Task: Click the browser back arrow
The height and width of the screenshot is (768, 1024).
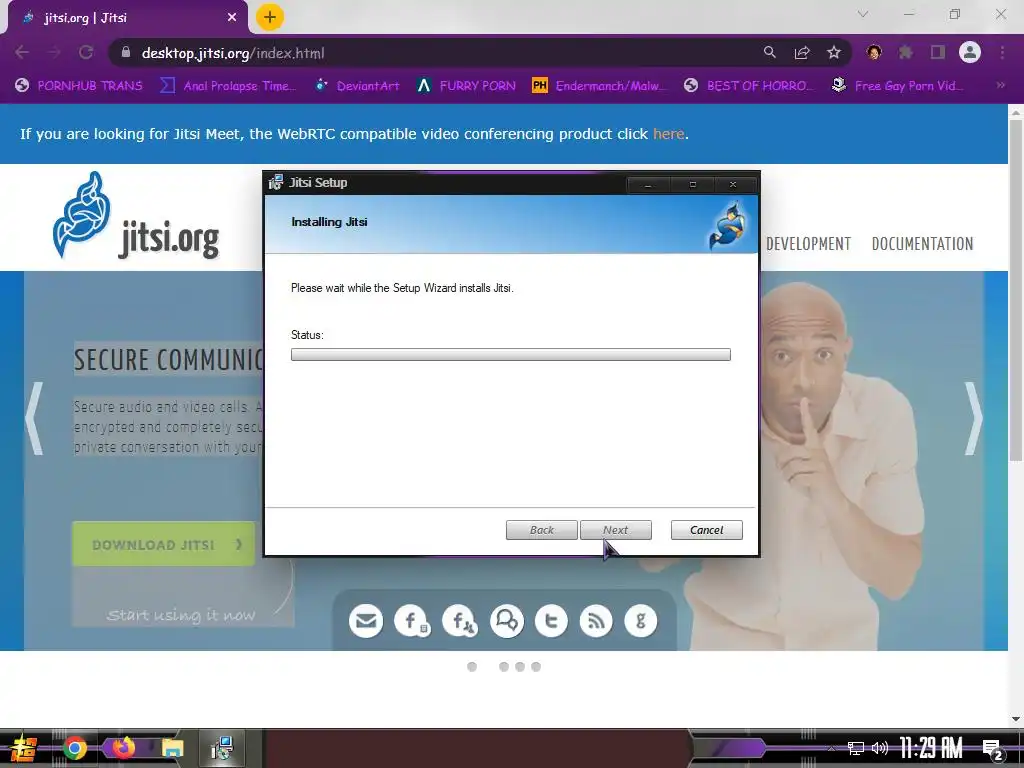Action: coord(22,52)
